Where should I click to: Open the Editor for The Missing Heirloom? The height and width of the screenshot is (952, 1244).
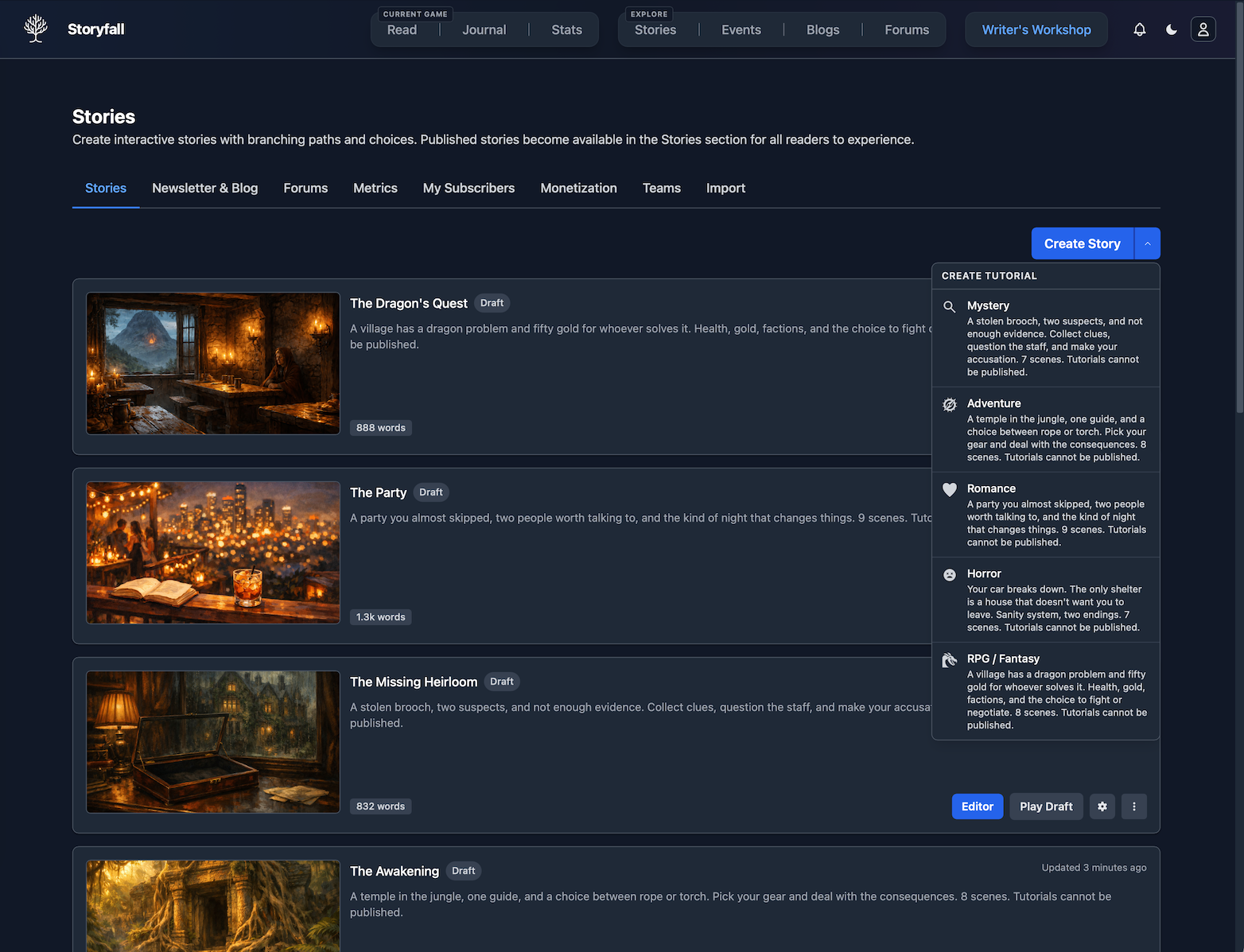tap(978, 806)
